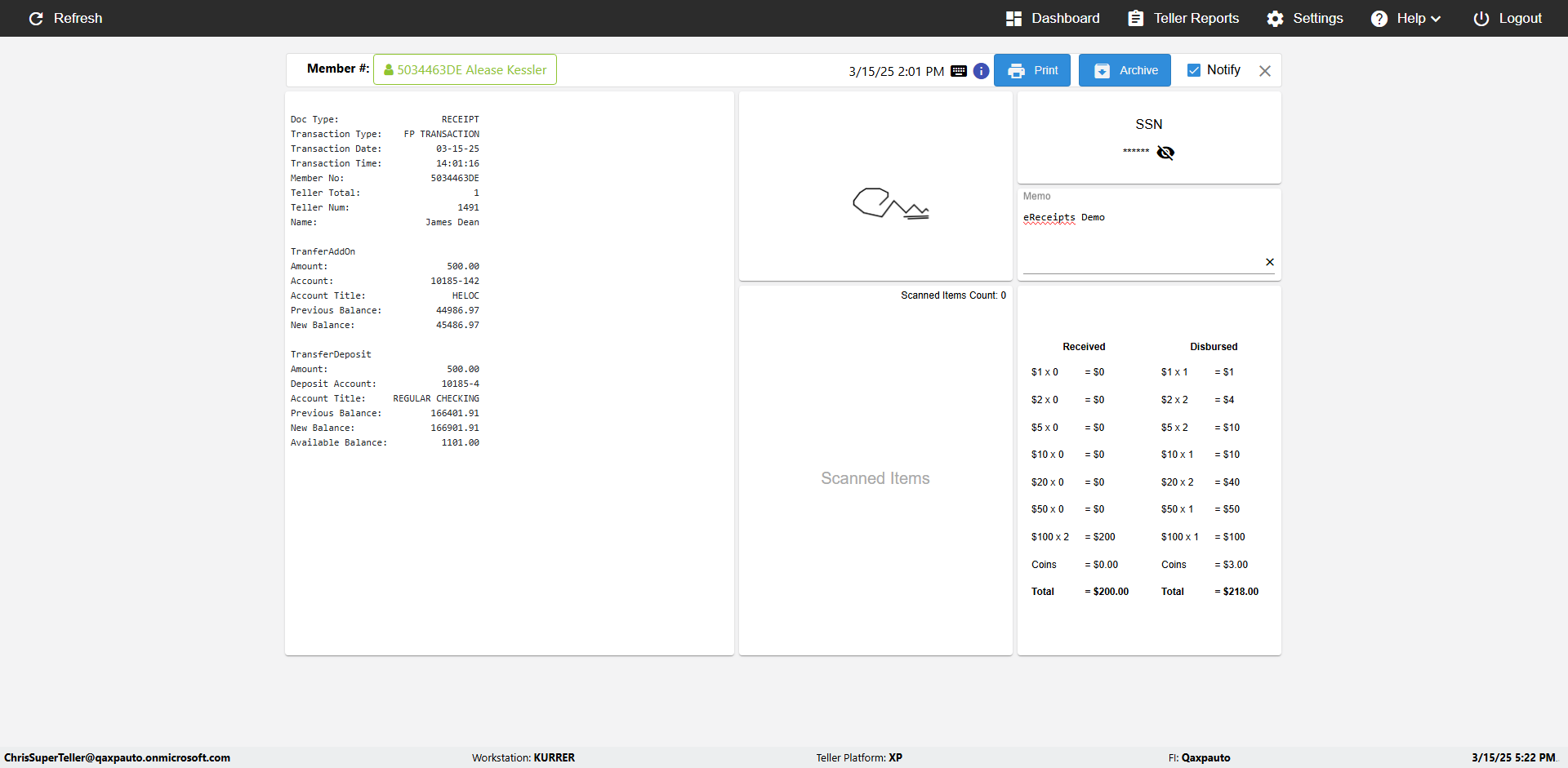
Task: Click the signature image
Action: [891, 203]
